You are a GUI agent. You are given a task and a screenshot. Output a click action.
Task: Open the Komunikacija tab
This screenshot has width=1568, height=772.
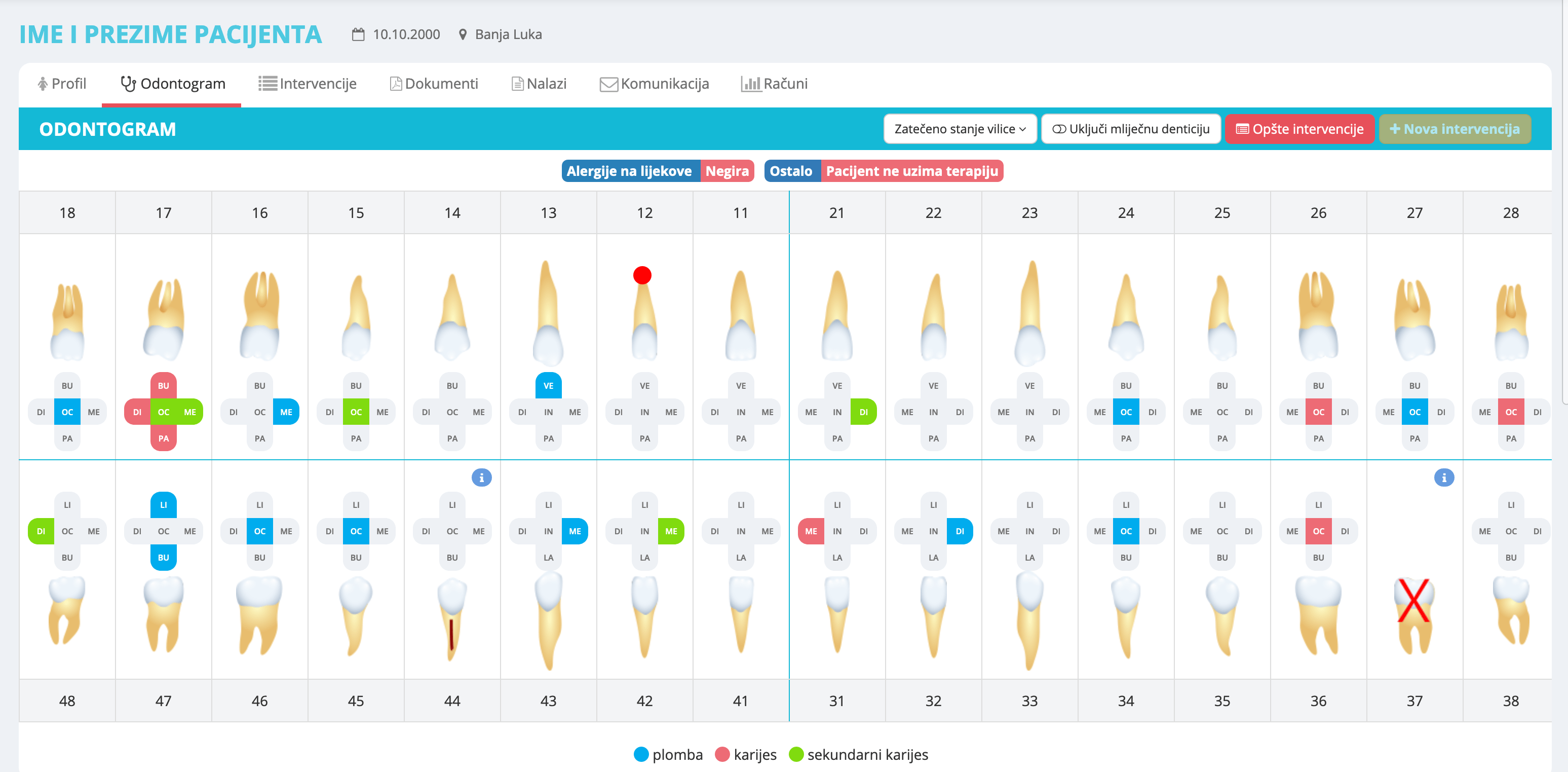click(655, 84)
